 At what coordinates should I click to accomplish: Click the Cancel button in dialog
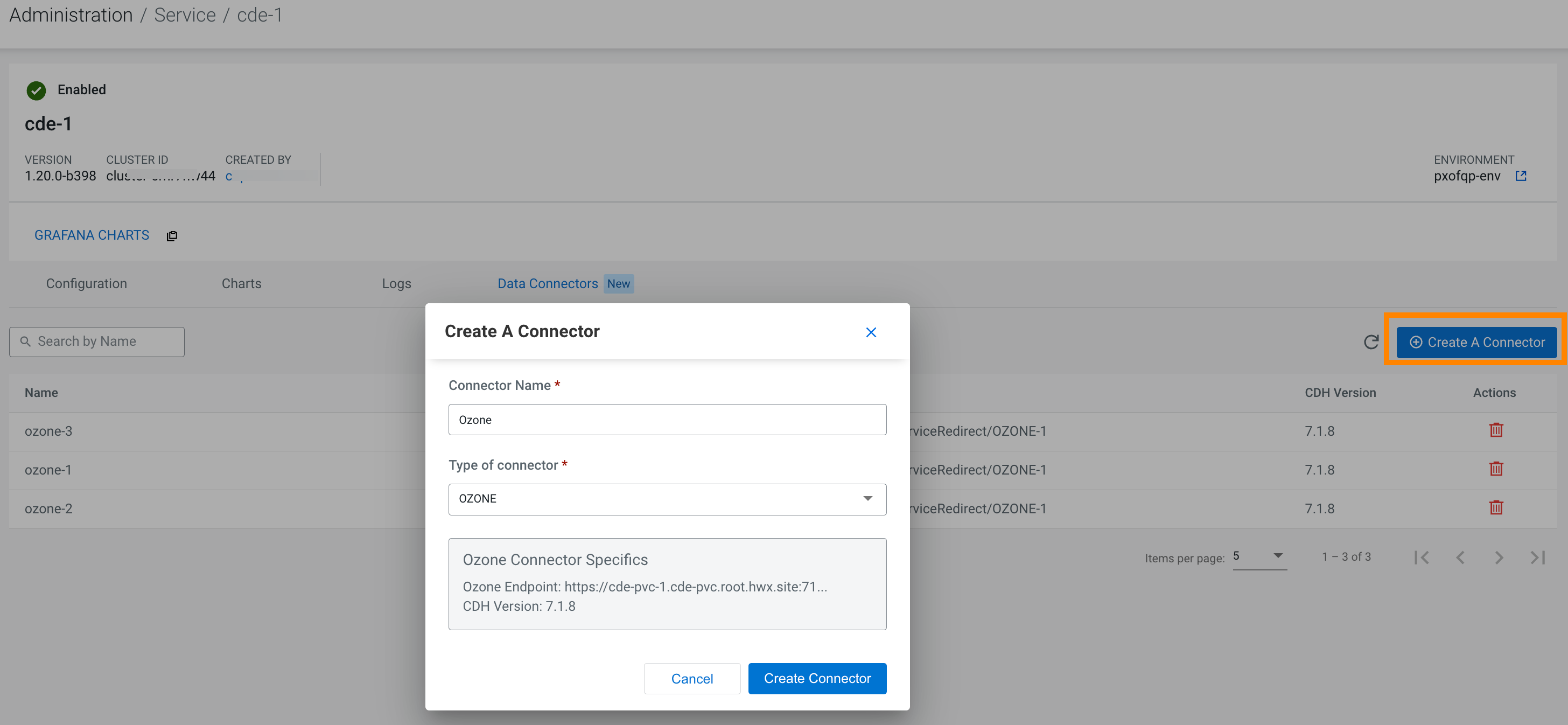(x=691, y=679)
